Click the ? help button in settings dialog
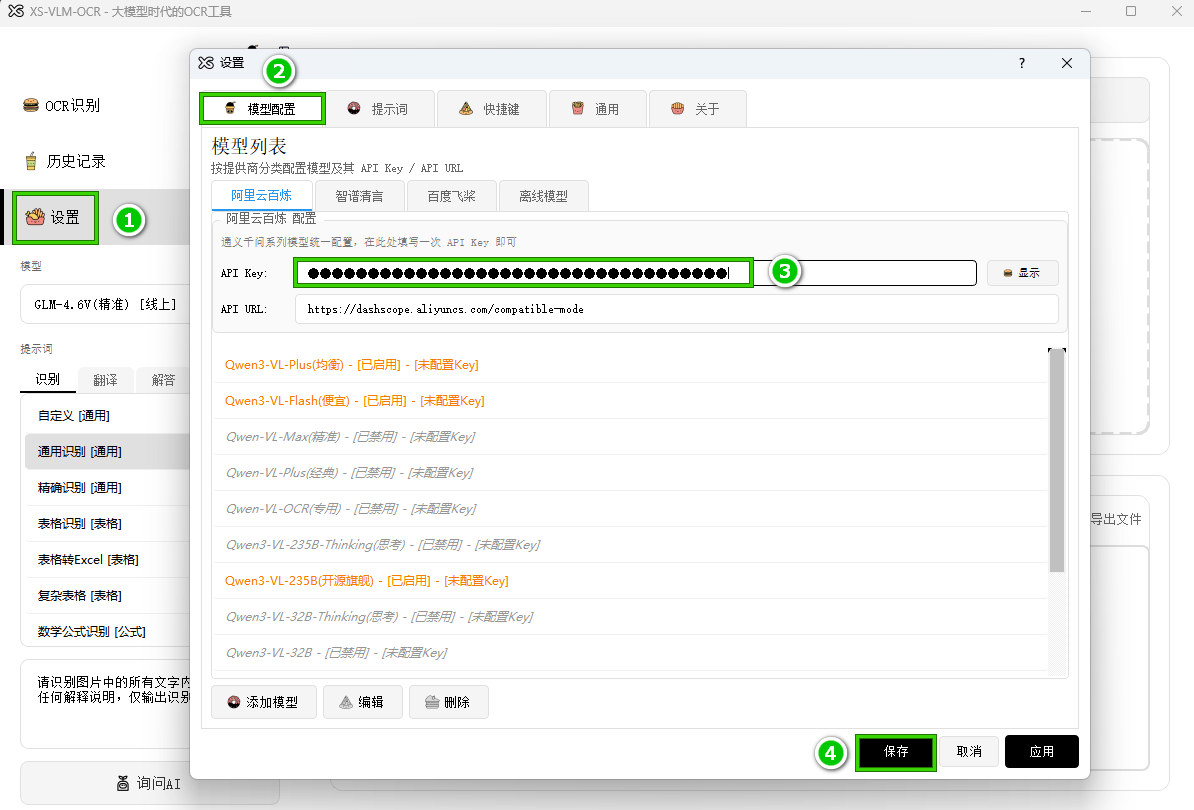Viewport: 1194px width, 810px height. coord(1022,63)
